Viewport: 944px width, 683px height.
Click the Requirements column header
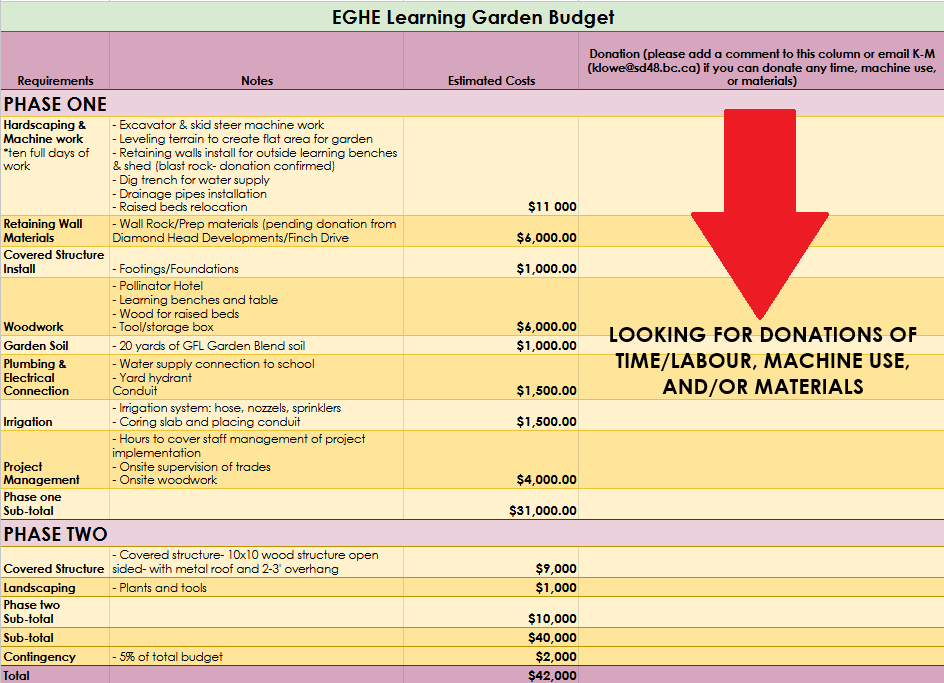(x=55, y=80)
